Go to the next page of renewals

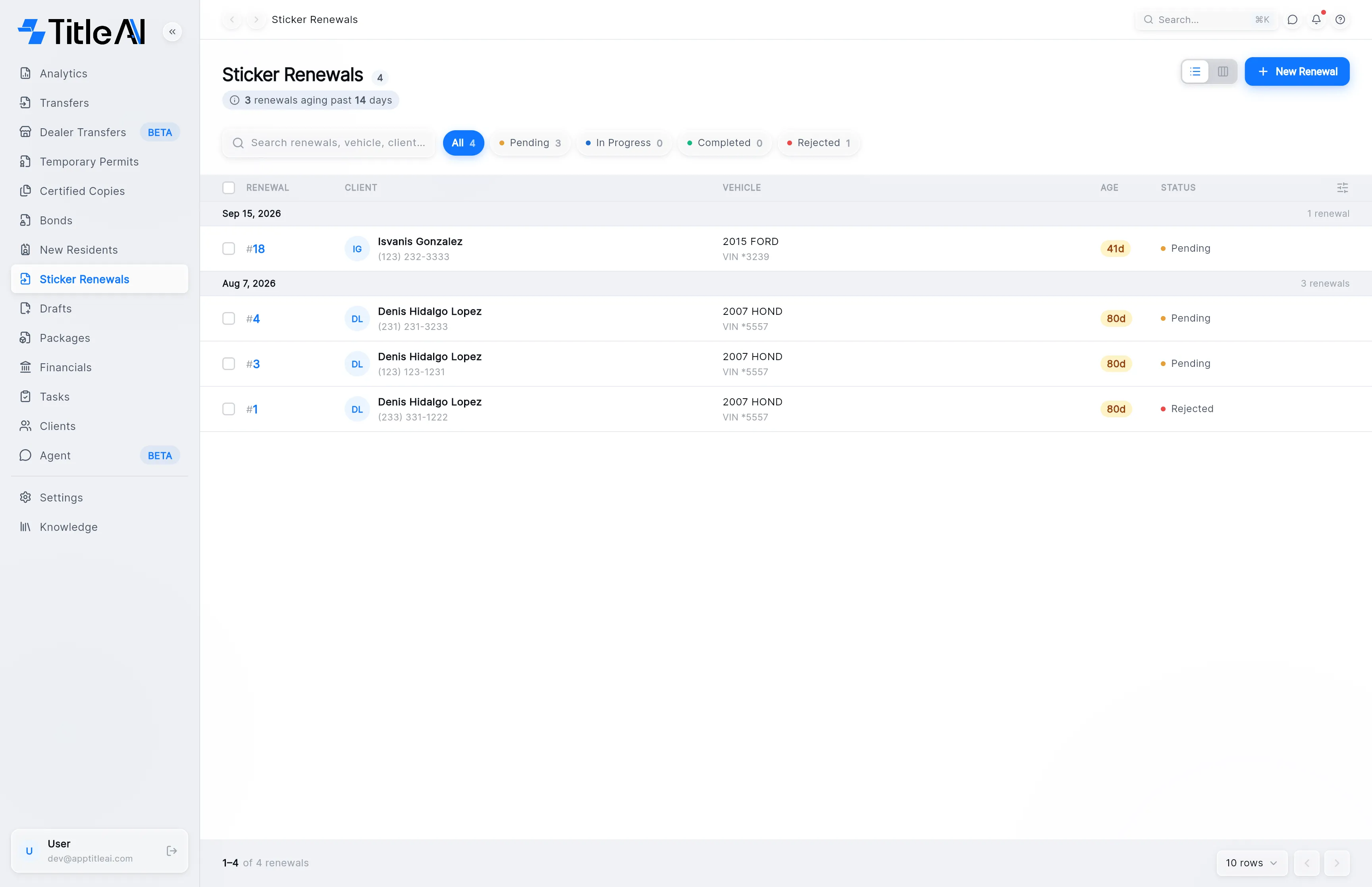point(1337,863)
